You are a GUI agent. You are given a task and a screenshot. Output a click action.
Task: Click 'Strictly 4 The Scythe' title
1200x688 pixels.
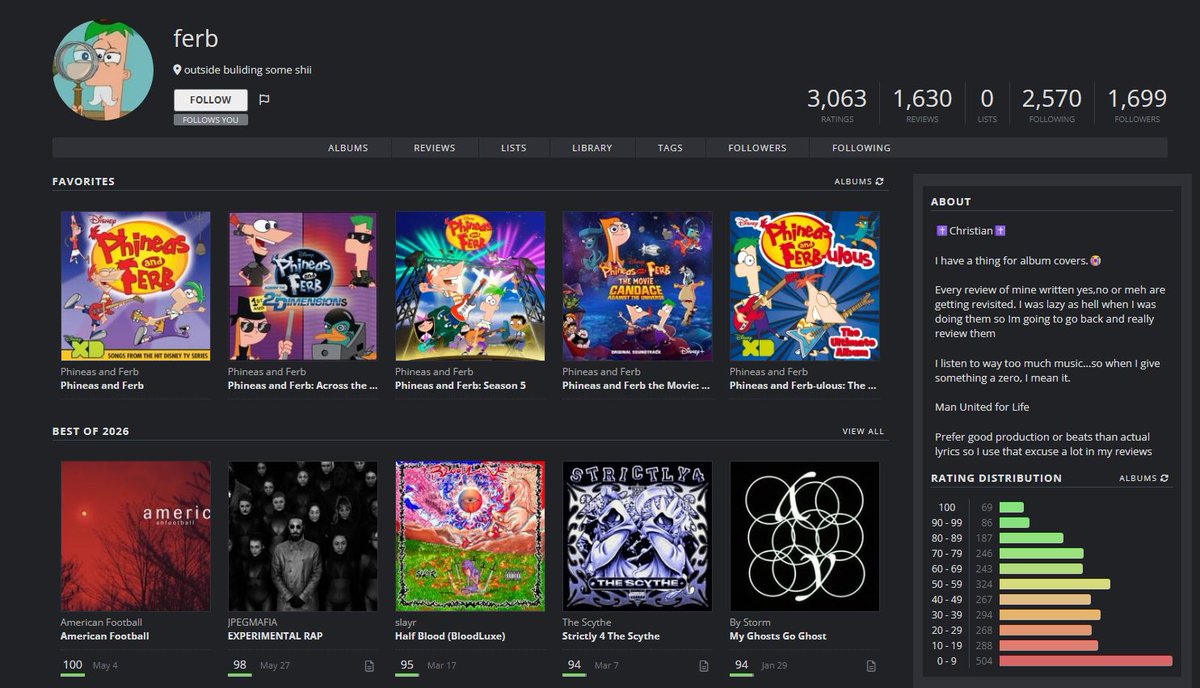(611, 636)
